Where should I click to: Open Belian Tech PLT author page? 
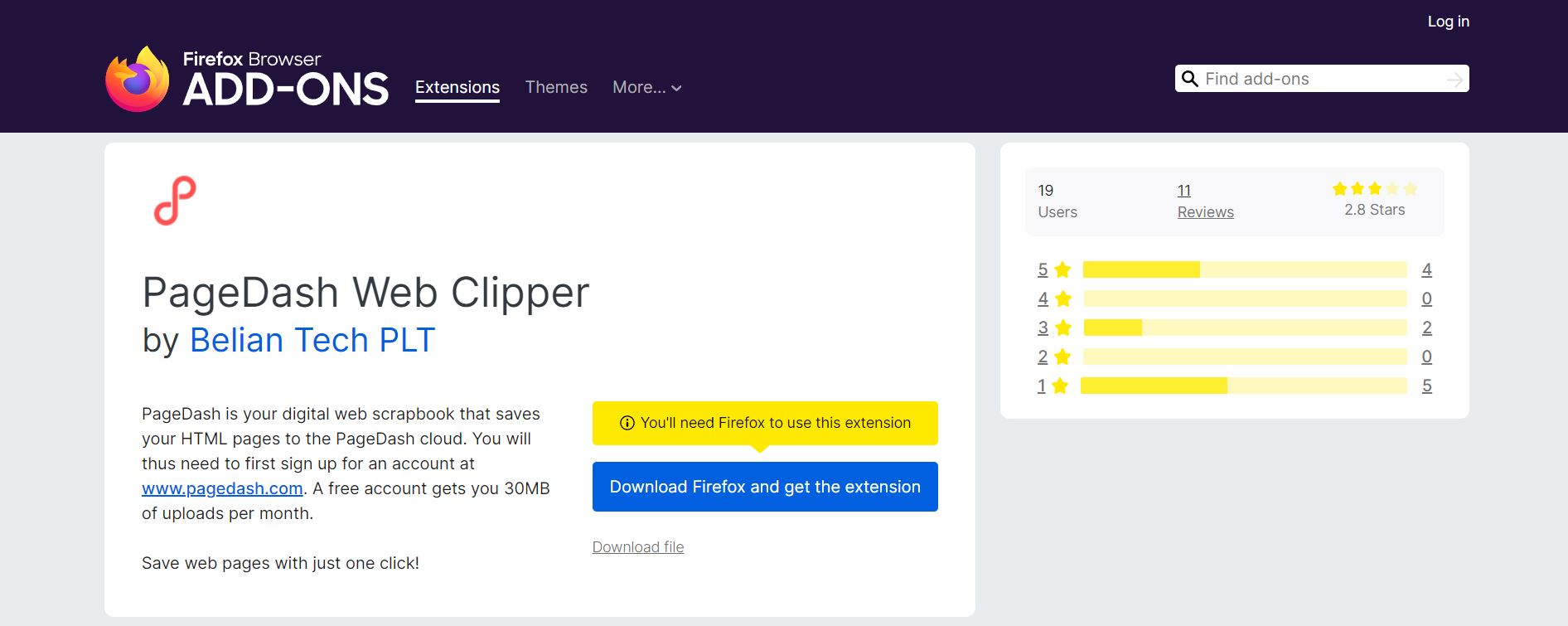[312, 340]
